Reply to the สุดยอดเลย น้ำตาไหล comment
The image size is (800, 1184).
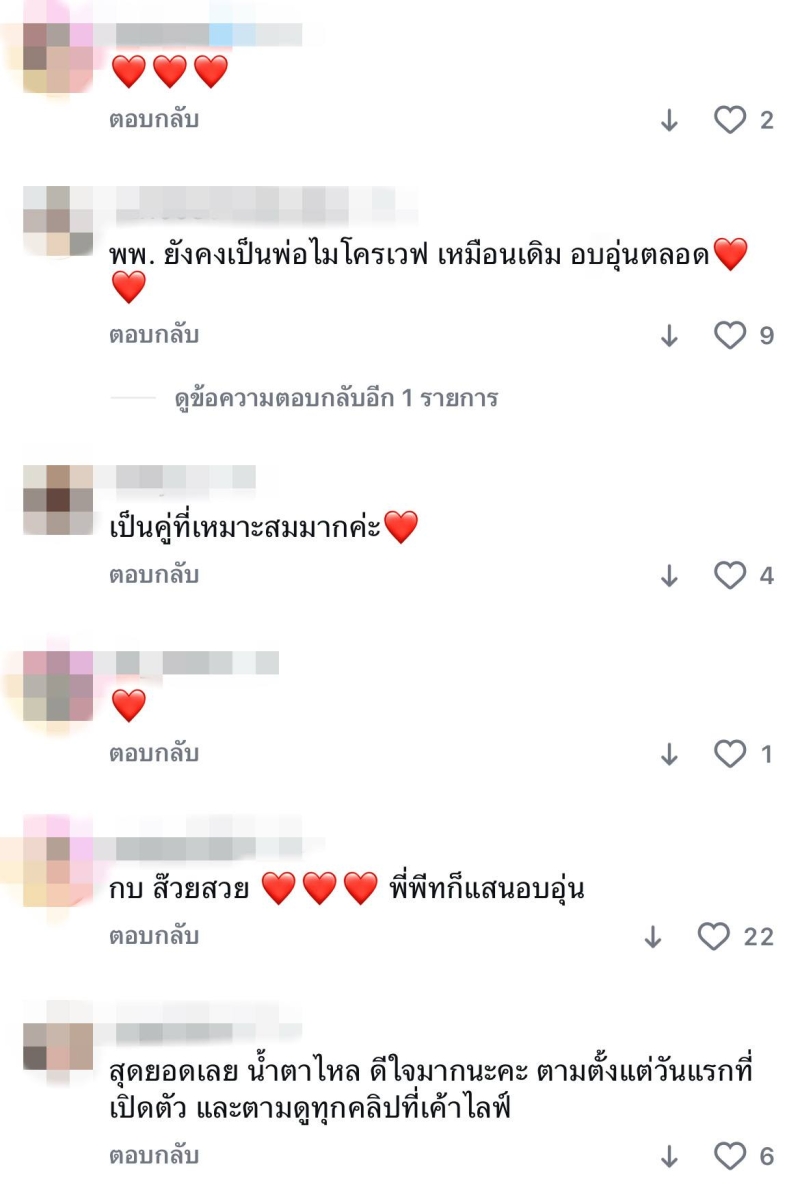(x=154, y=1155)
